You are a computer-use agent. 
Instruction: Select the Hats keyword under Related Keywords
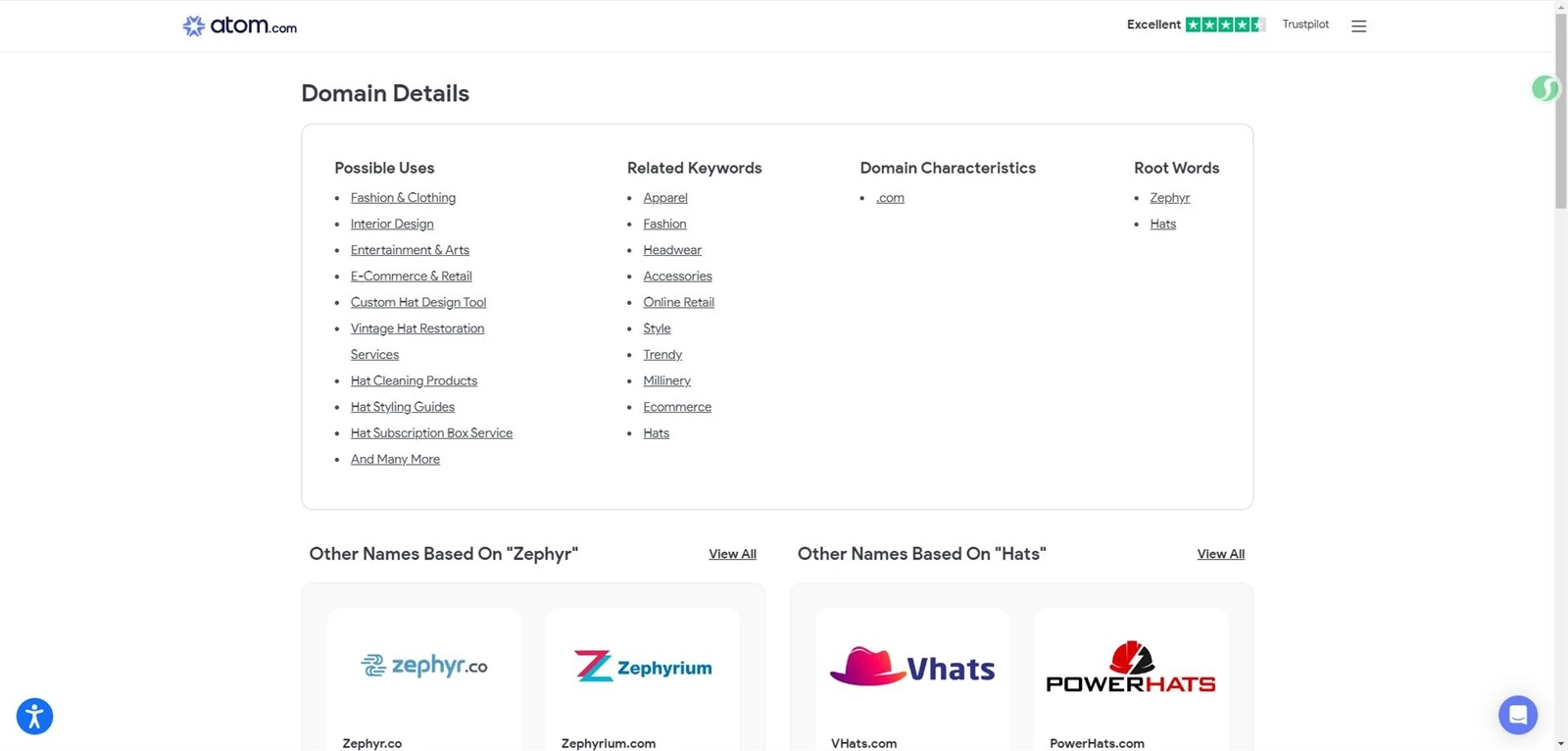coord(656,433)
